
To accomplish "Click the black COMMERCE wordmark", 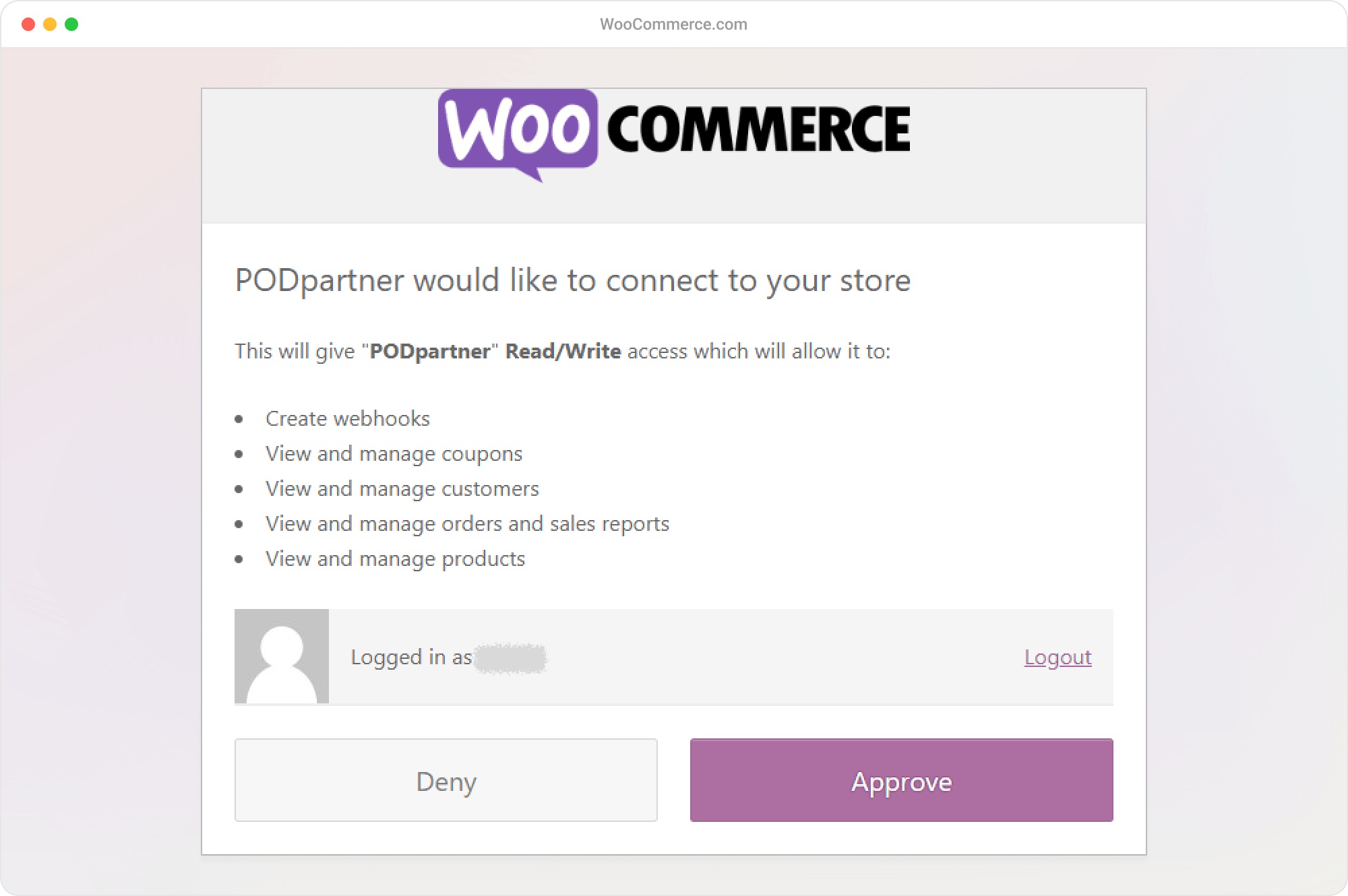I will pos(759,129).
